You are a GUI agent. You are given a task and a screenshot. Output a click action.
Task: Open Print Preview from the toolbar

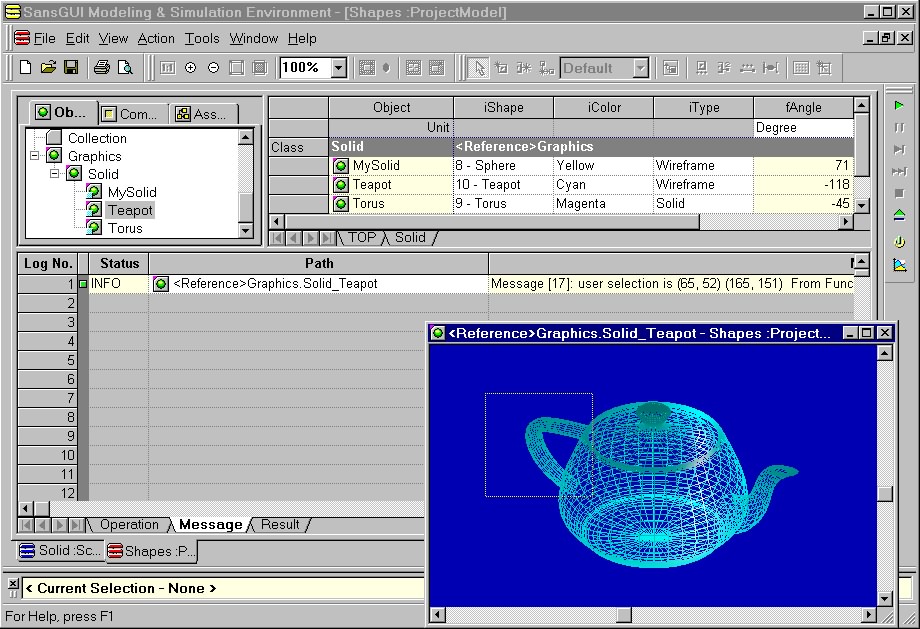125,68
